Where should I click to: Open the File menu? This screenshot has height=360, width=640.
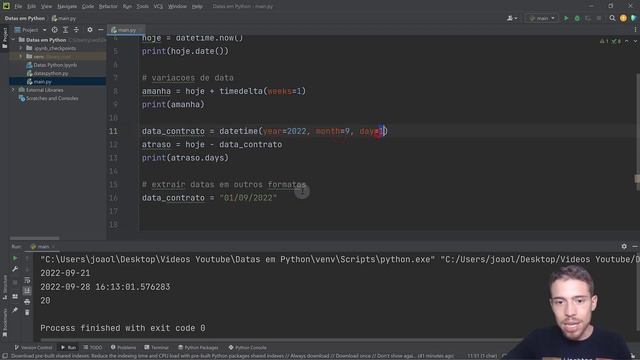[x=18, y=7]
